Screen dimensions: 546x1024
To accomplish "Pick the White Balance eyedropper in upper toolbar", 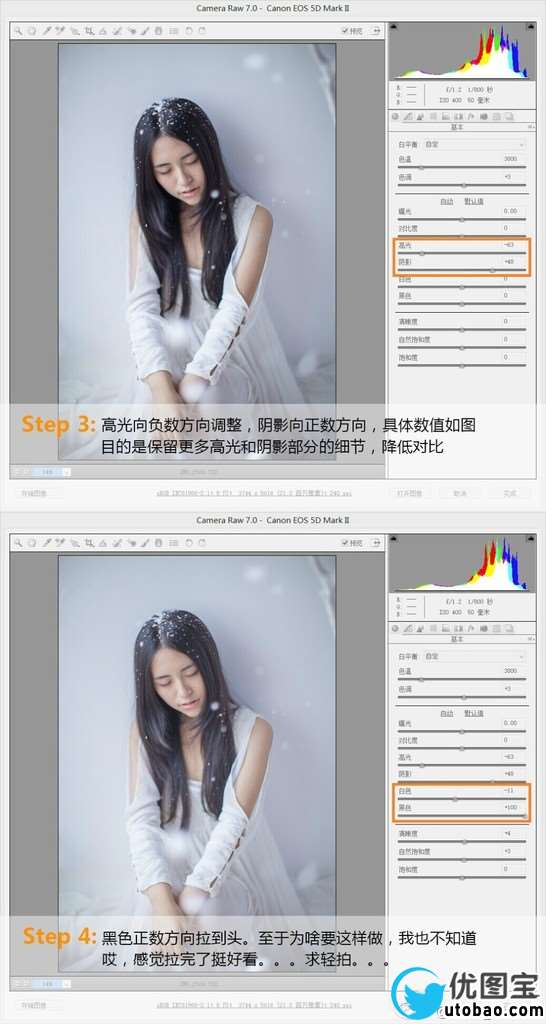I will pyautogui.click(x=46, y=31).
